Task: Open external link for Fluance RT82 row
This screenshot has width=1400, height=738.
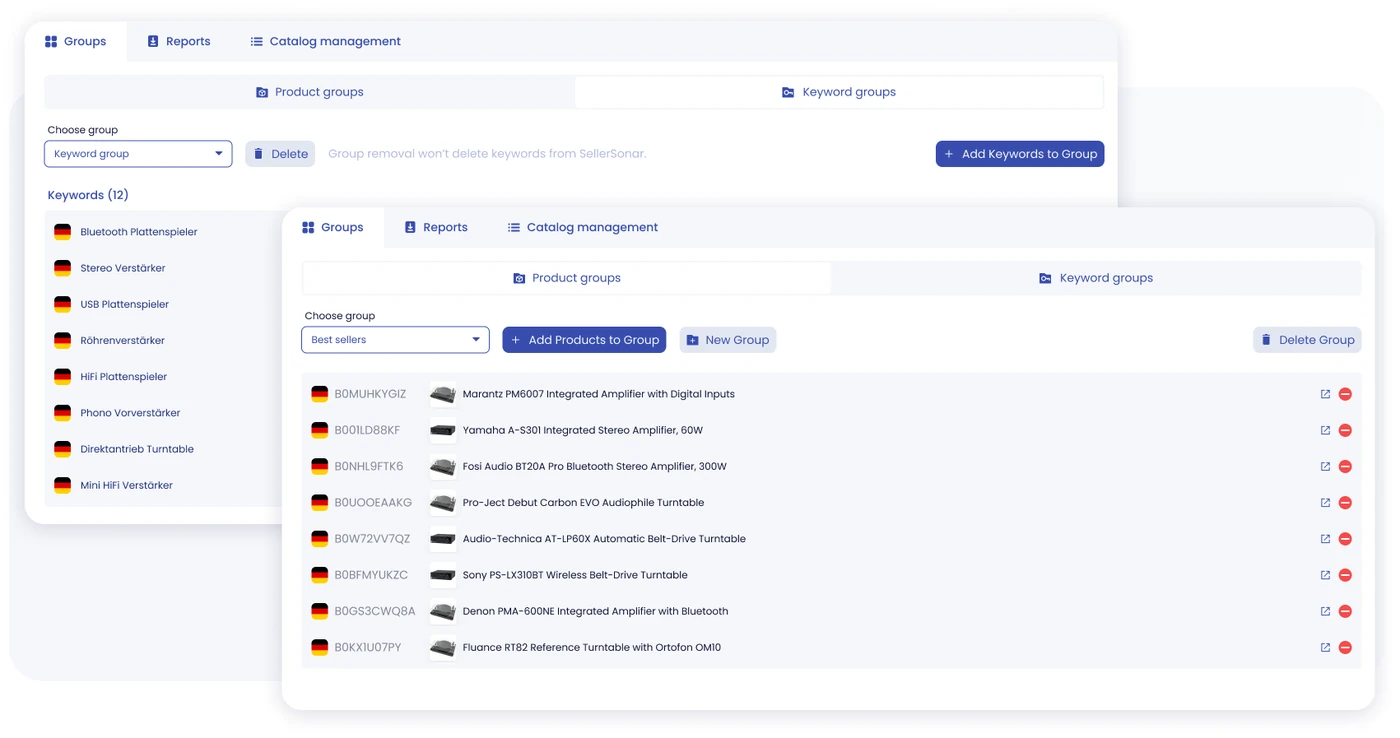Action: [1325, 647]
